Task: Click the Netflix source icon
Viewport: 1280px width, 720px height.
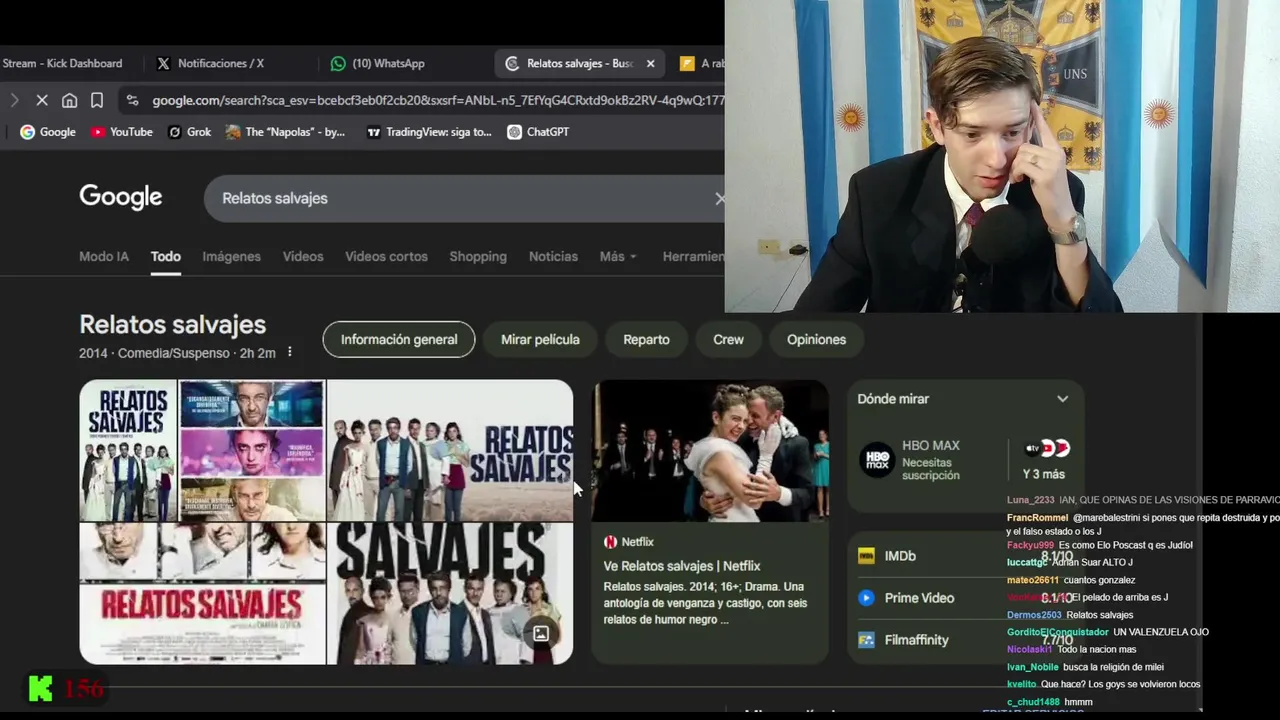Action: (610, 542)
